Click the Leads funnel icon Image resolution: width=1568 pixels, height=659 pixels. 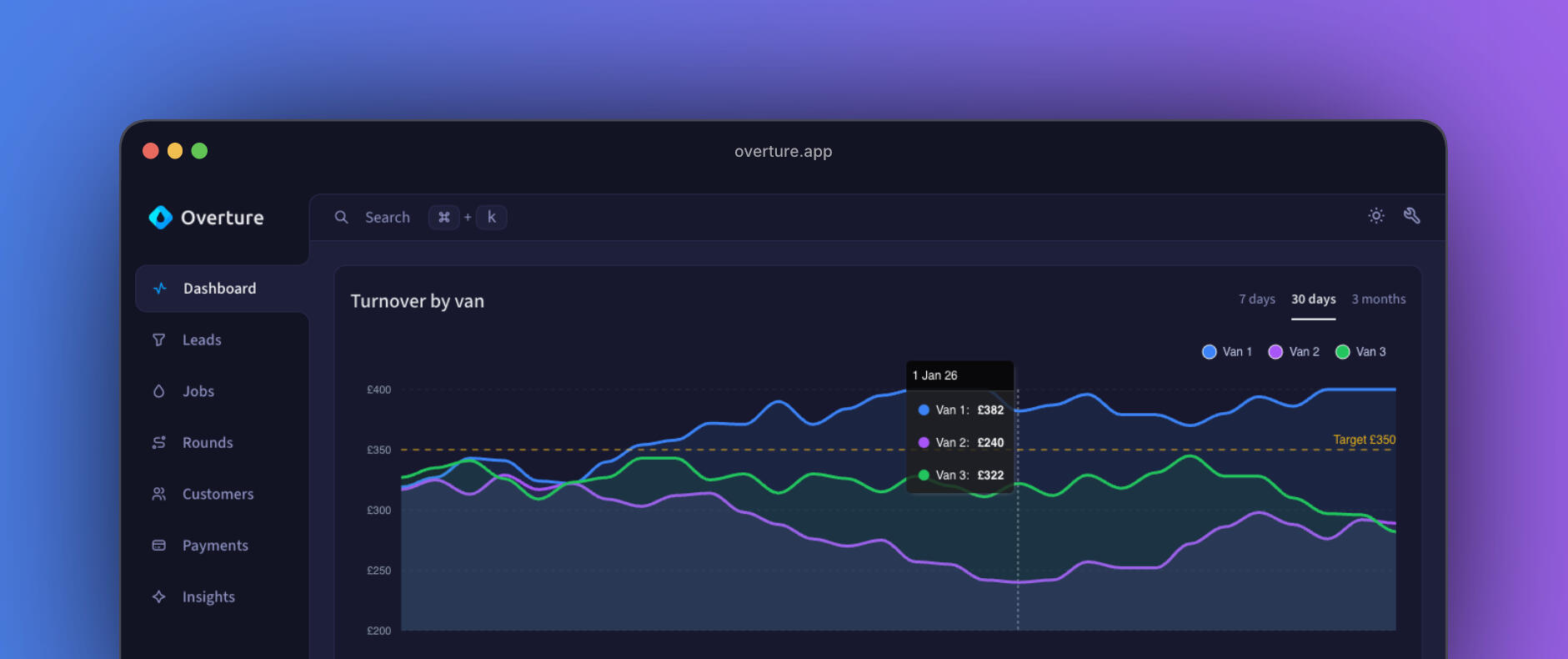[159, 340]
